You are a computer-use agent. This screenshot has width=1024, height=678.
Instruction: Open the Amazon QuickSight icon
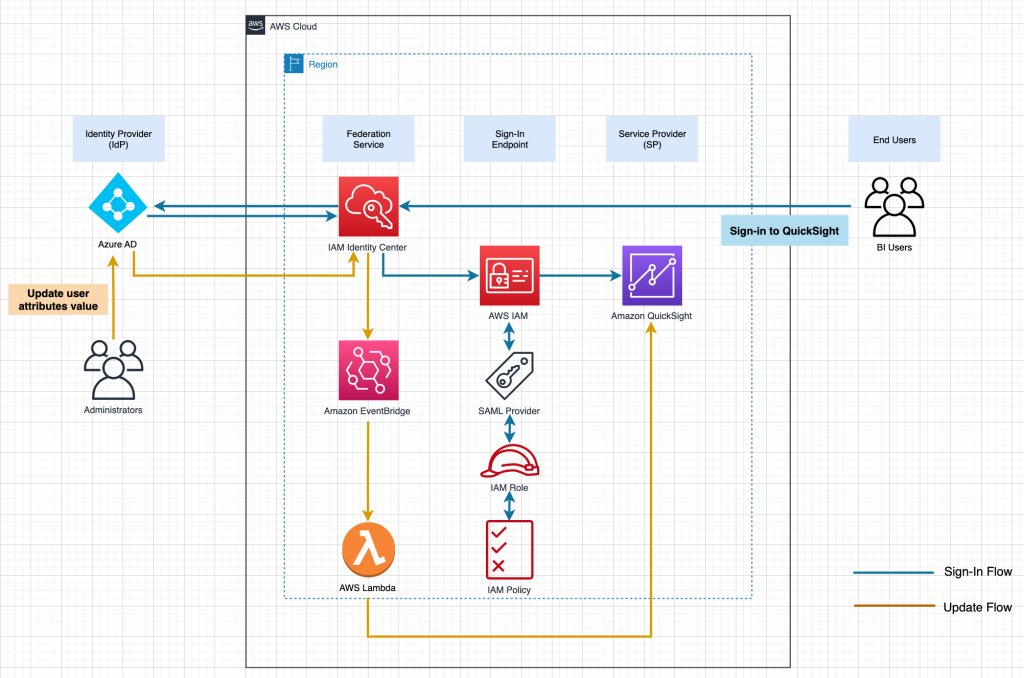coord(651,277)
